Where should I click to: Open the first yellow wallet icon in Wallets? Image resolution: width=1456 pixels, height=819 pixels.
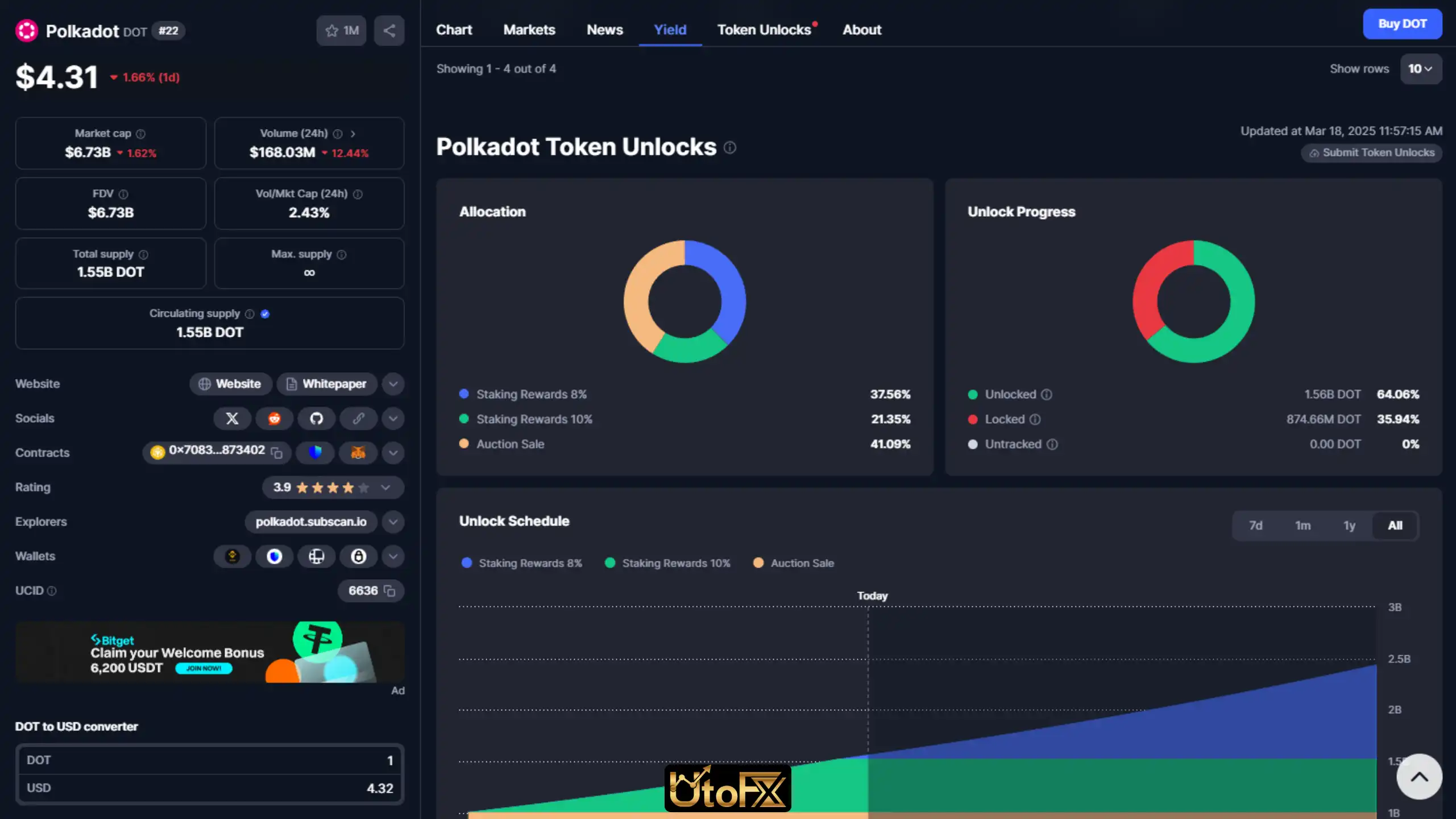click(232, 556)
